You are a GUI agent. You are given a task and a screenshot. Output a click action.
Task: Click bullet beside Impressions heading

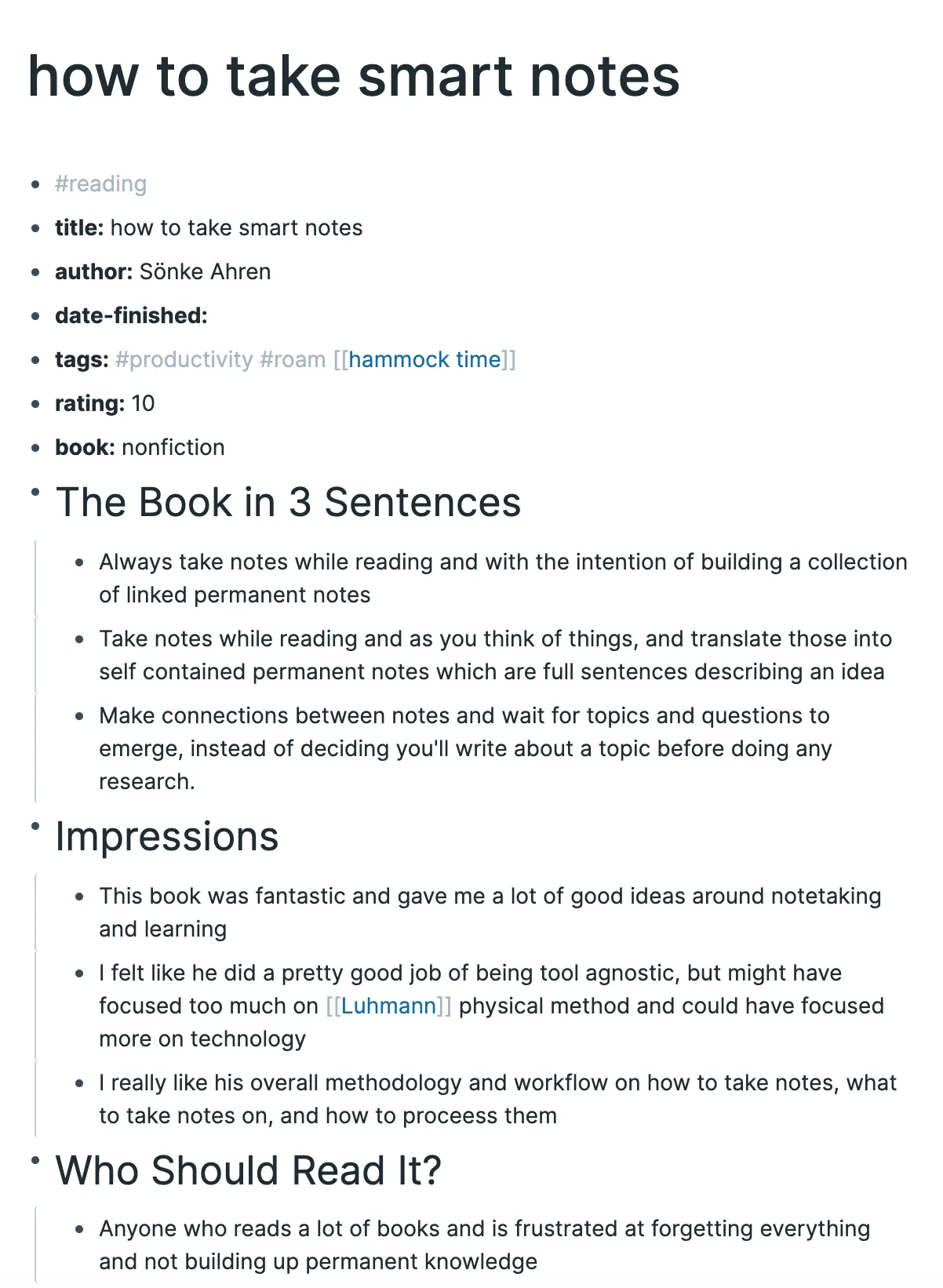pos(35,826)
